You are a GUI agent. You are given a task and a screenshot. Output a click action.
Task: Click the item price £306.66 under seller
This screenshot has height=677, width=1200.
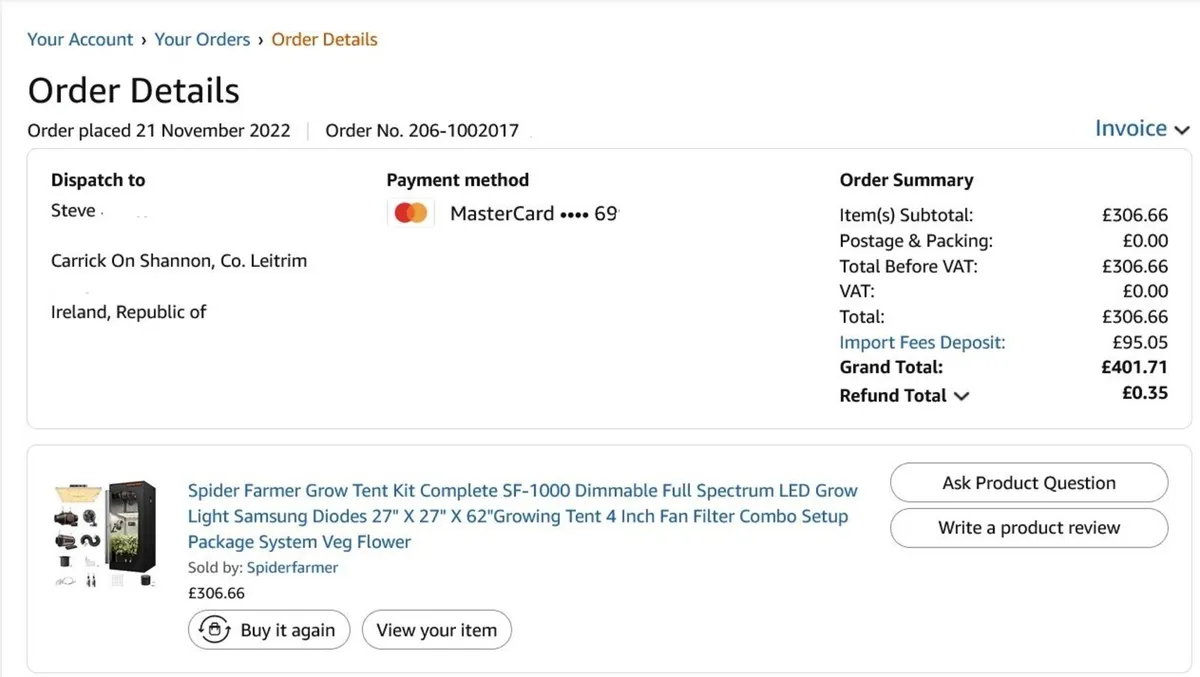[x=216, y=593]
